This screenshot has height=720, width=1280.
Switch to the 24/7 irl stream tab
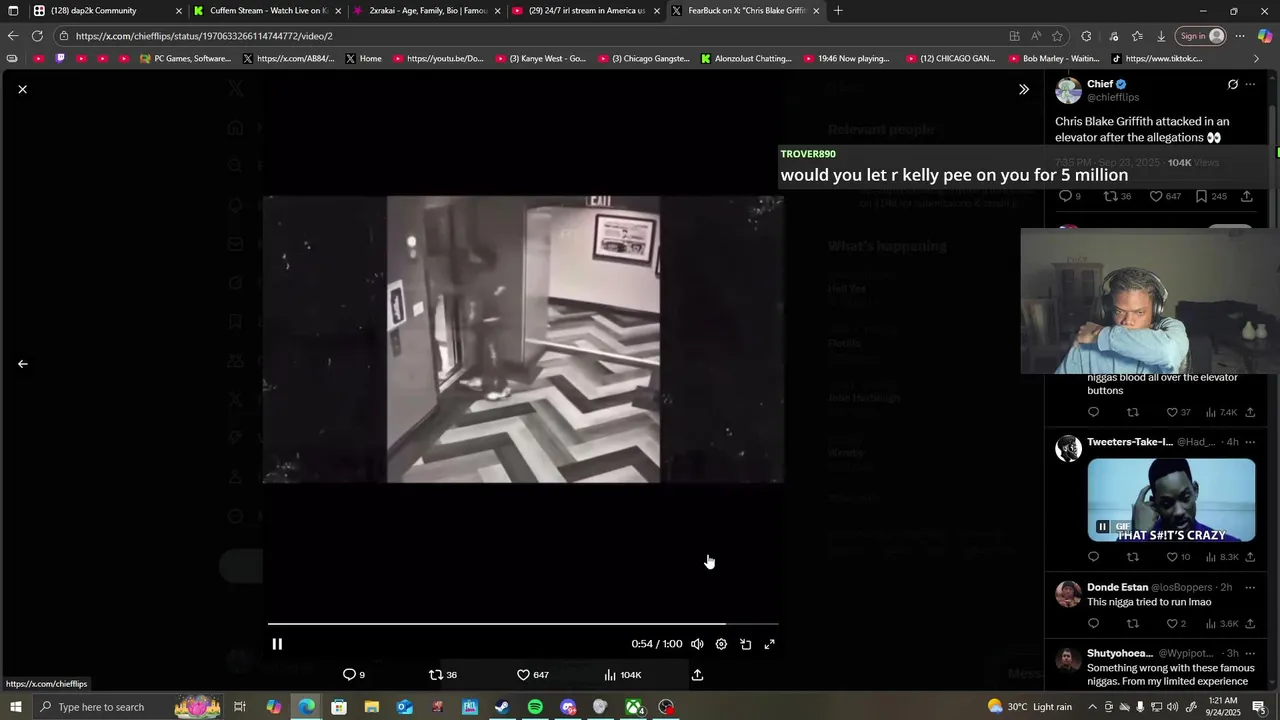(586, 11)
